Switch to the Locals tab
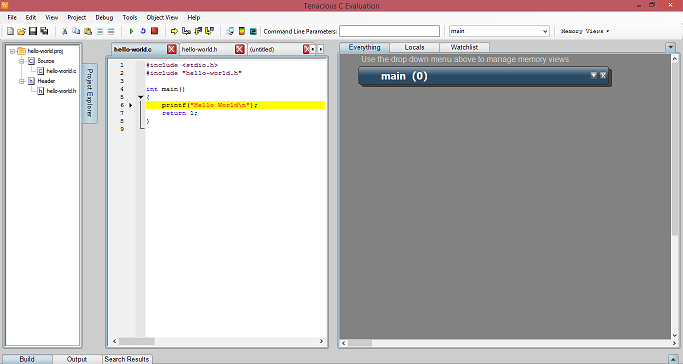The width and height of the screenshot is (683, 364). (x=414, y=47)
